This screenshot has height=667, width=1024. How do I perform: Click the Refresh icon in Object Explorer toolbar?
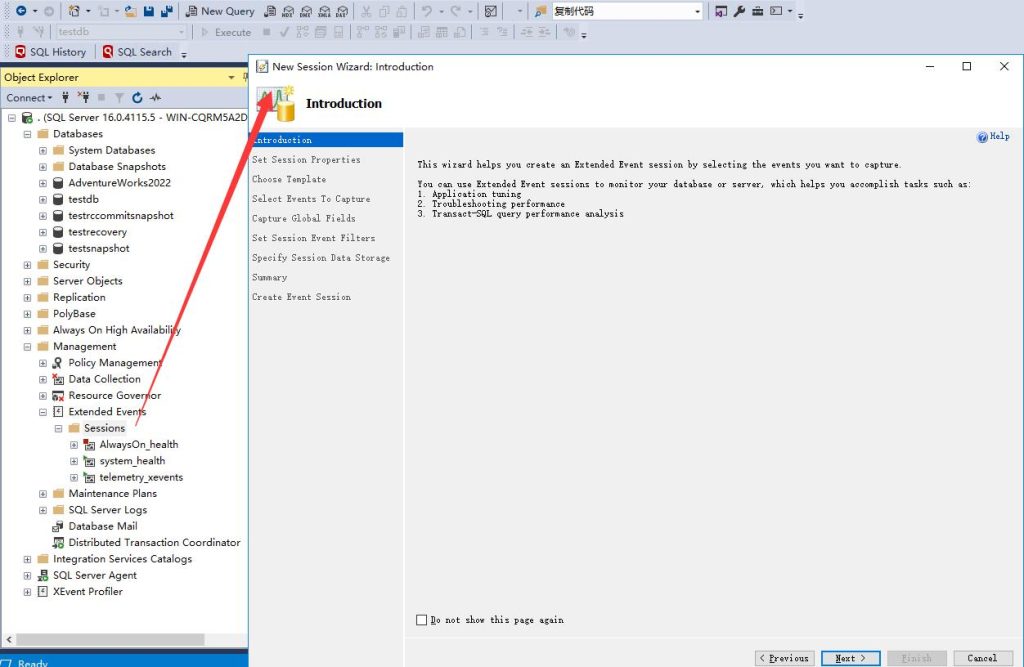pyautogui.click(x=137, y=97)
